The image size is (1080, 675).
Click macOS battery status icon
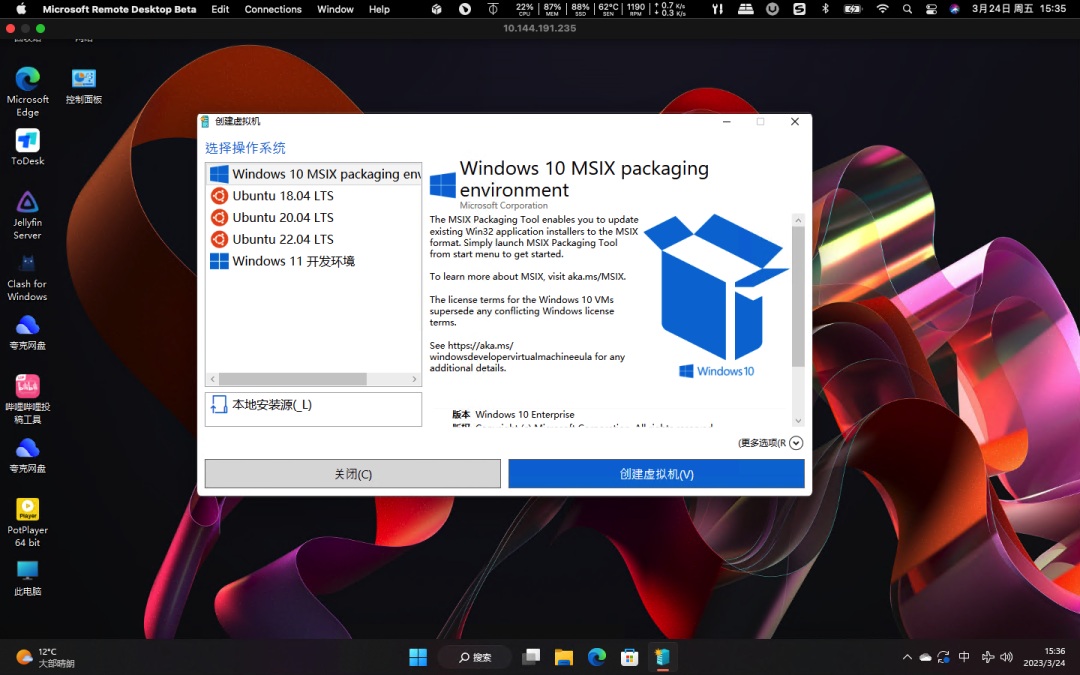pos(853,9)
